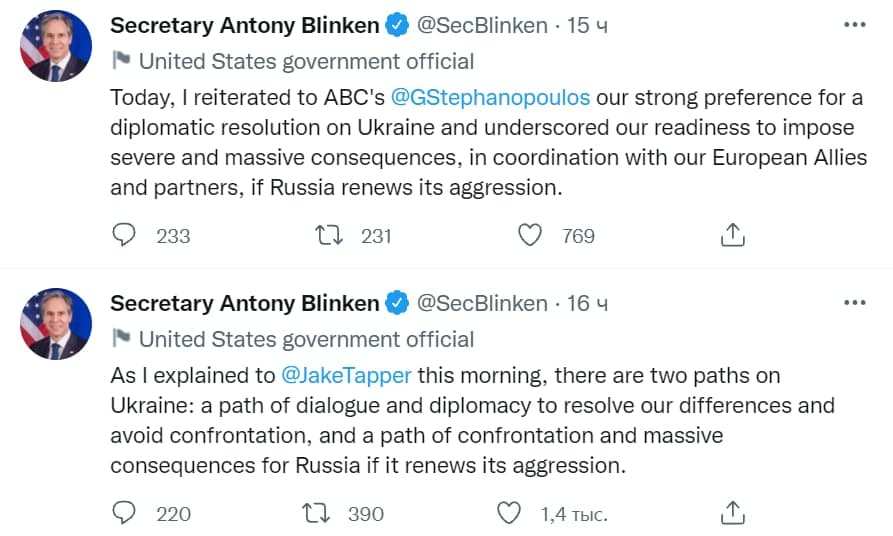
Task: Reply to the GStephanopoulos tweet
Action: tap(124, 235)
